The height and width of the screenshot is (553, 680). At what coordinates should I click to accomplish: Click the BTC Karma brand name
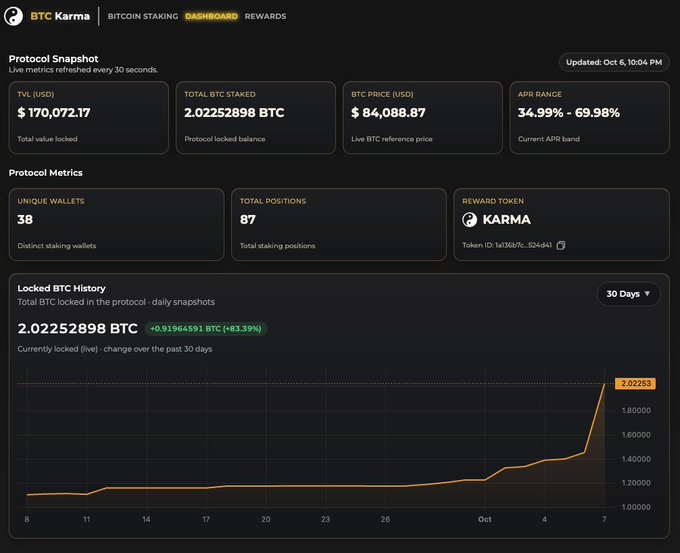[x=60, y=16]
